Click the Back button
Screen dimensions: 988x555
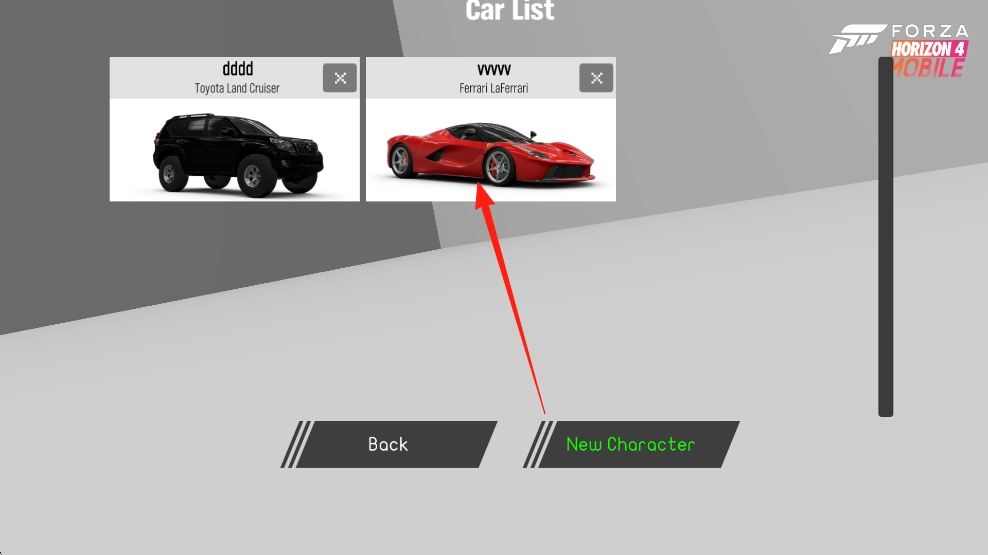389,444
